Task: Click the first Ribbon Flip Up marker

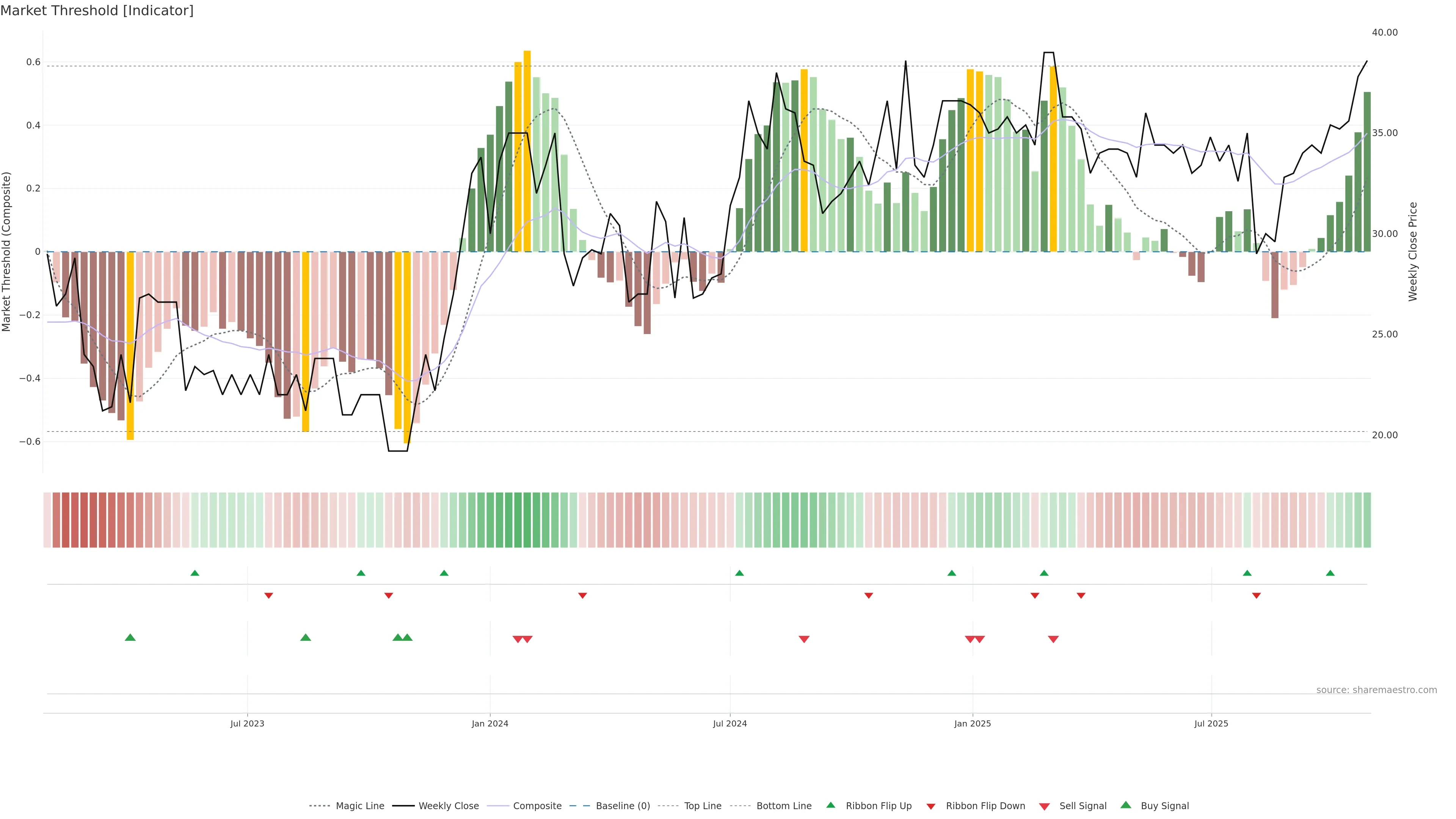Action: click(x=195, y=573)
